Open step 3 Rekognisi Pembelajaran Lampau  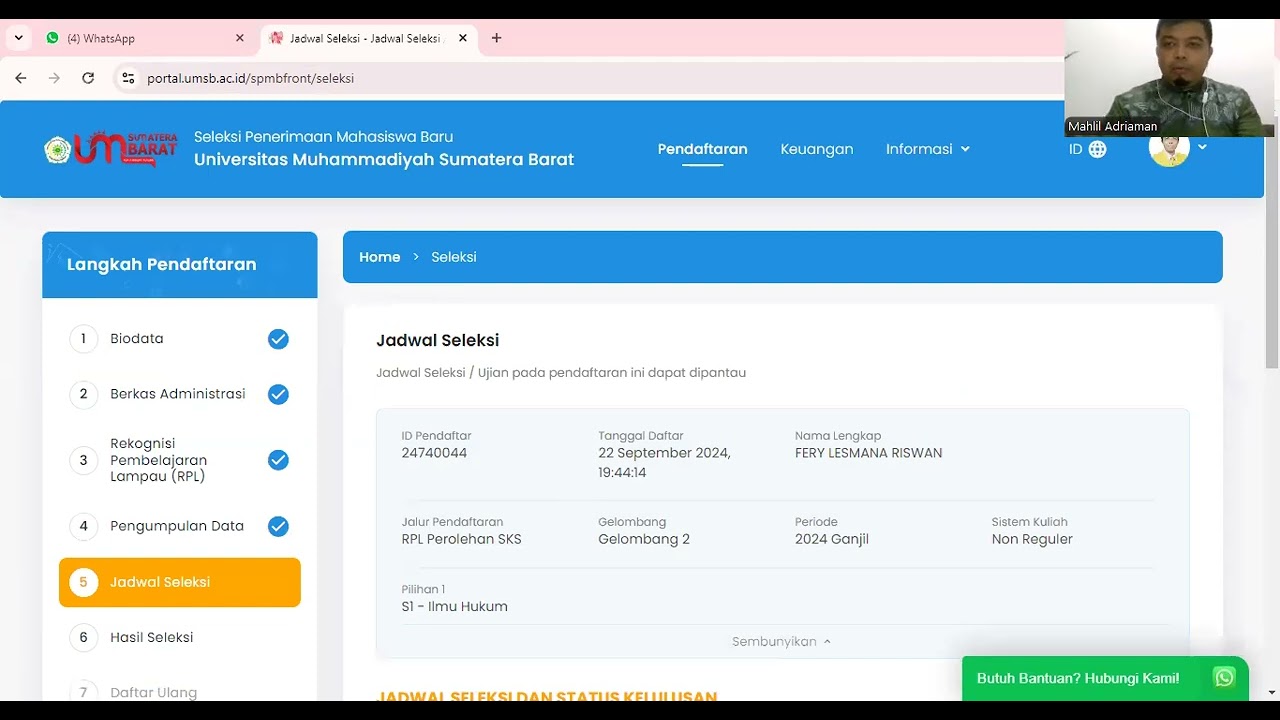(x=179, y=460)
